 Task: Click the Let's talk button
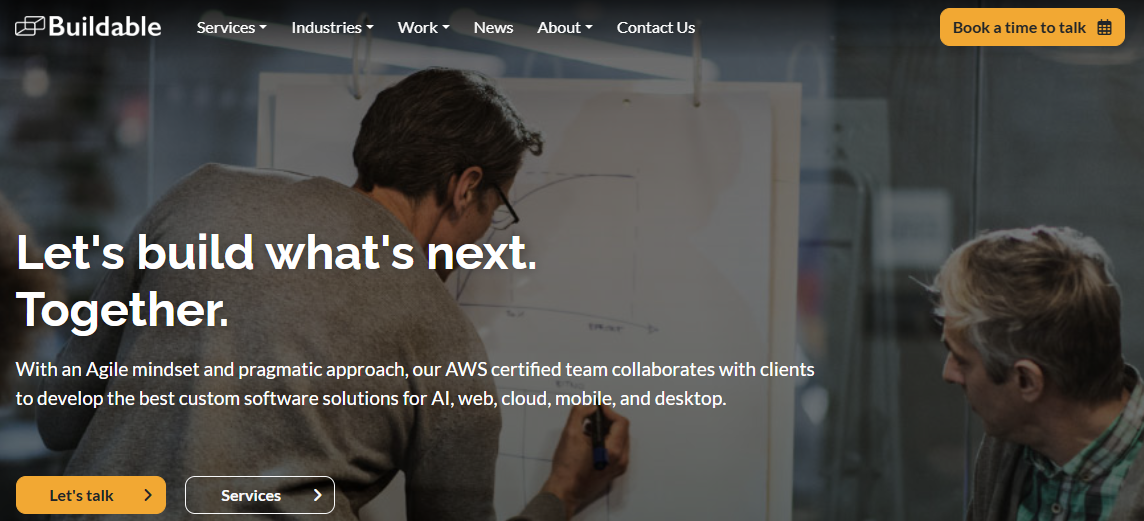[91, 495]
